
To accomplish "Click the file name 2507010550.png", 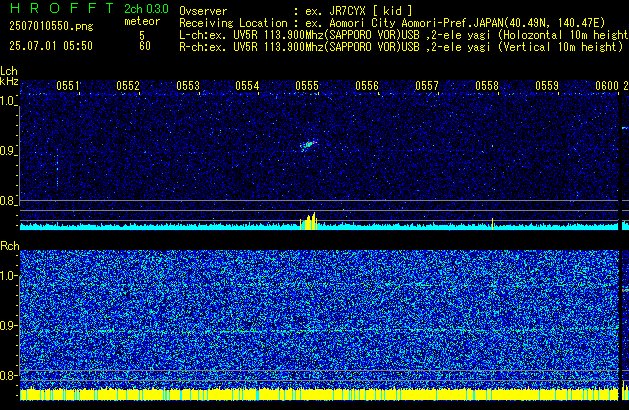I will point(51,26).
